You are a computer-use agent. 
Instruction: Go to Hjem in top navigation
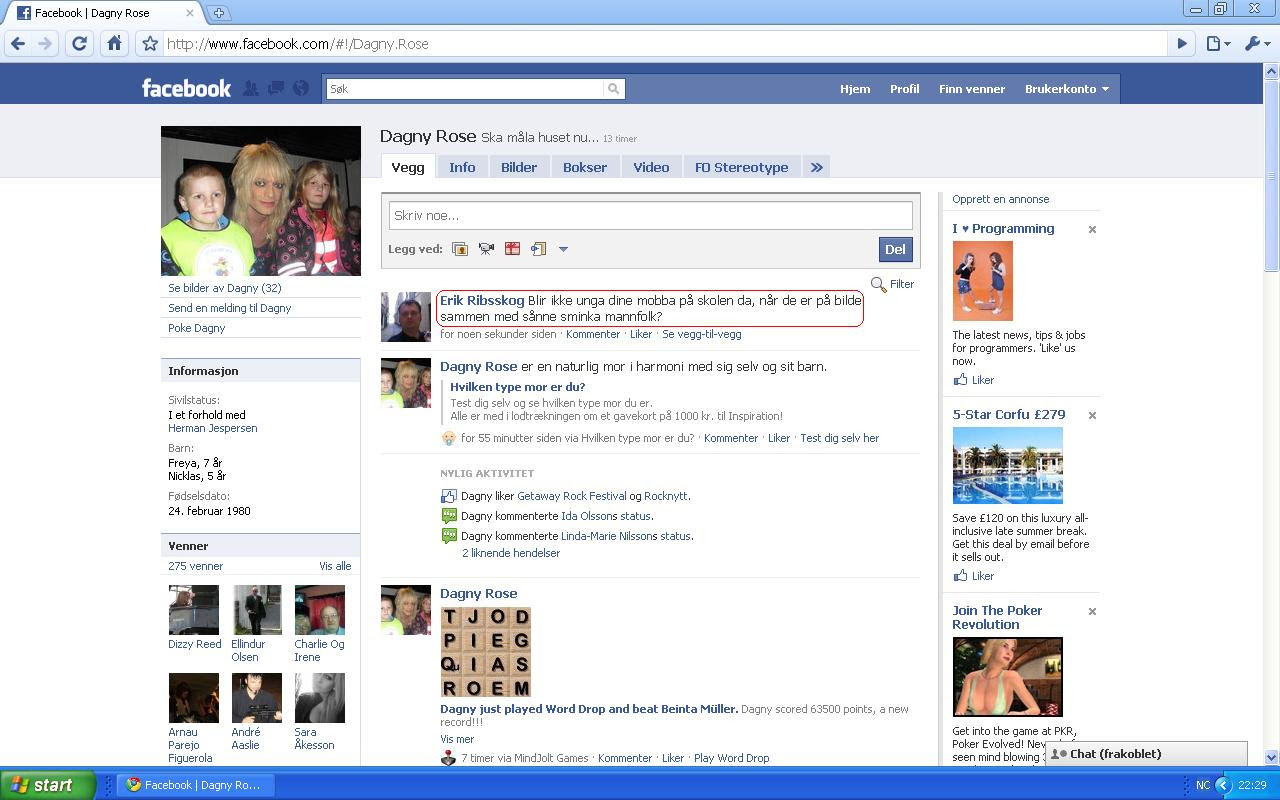[x=855, y=89]
